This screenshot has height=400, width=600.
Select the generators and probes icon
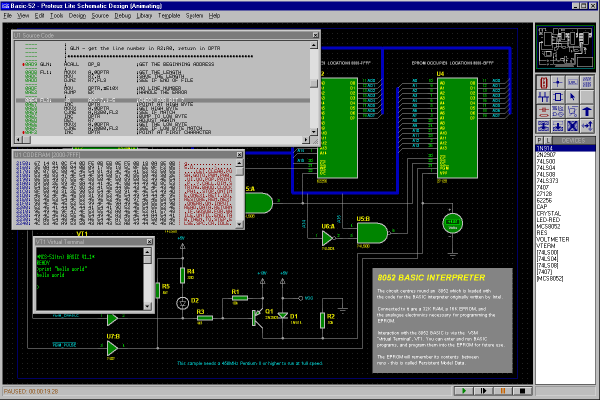point(558,111)
